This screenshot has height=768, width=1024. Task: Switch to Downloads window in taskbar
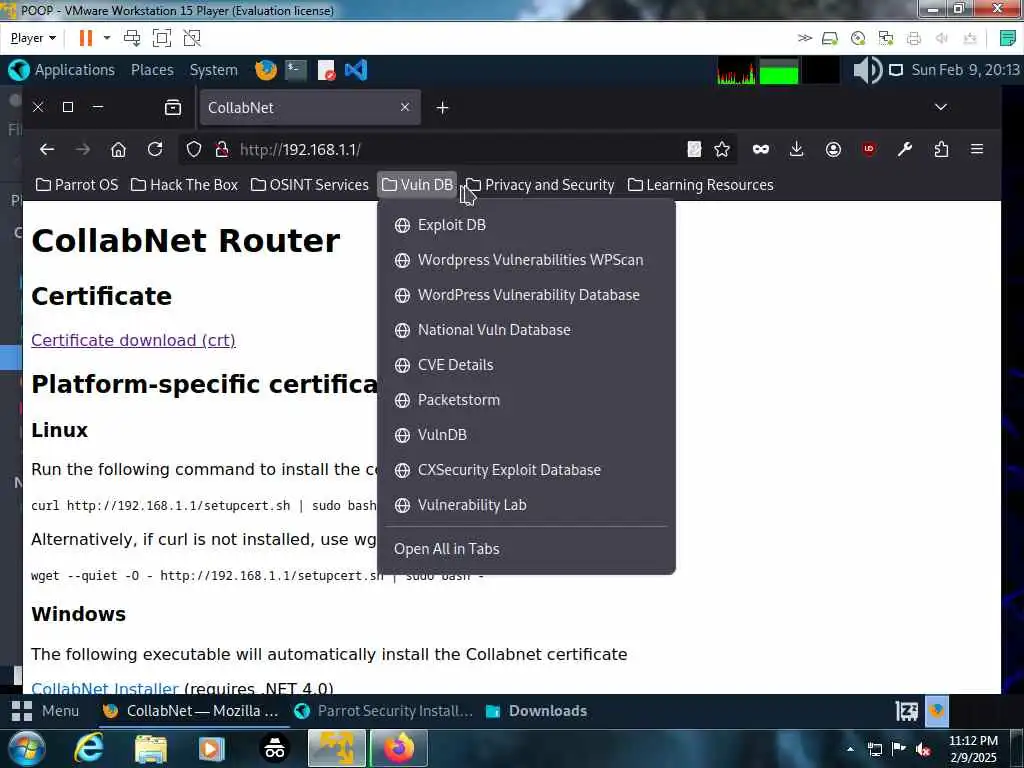537,711
